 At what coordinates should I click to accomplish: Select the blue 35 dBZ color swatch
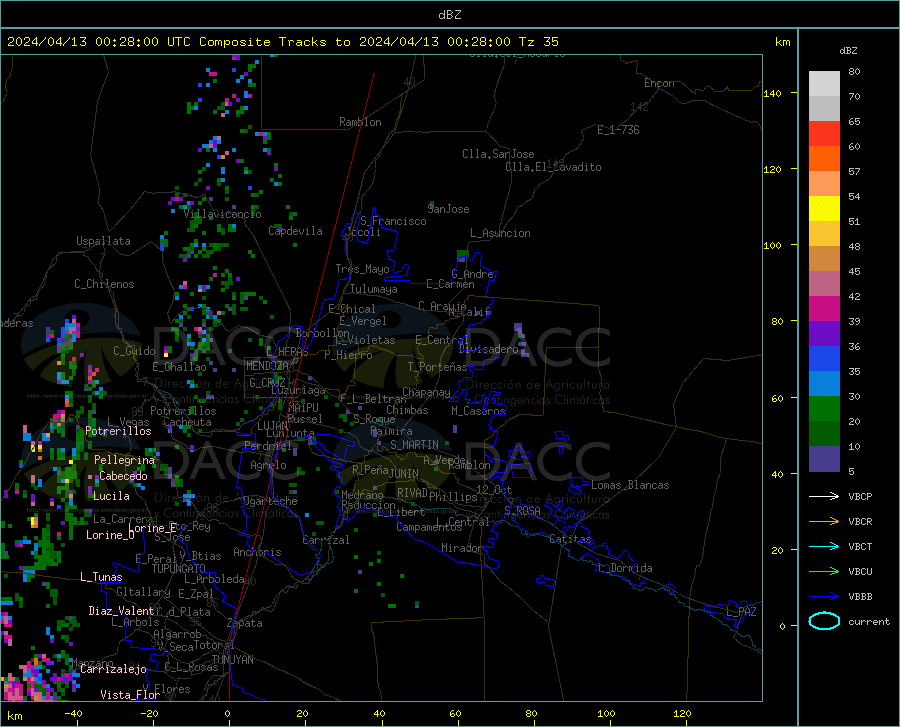824,359
